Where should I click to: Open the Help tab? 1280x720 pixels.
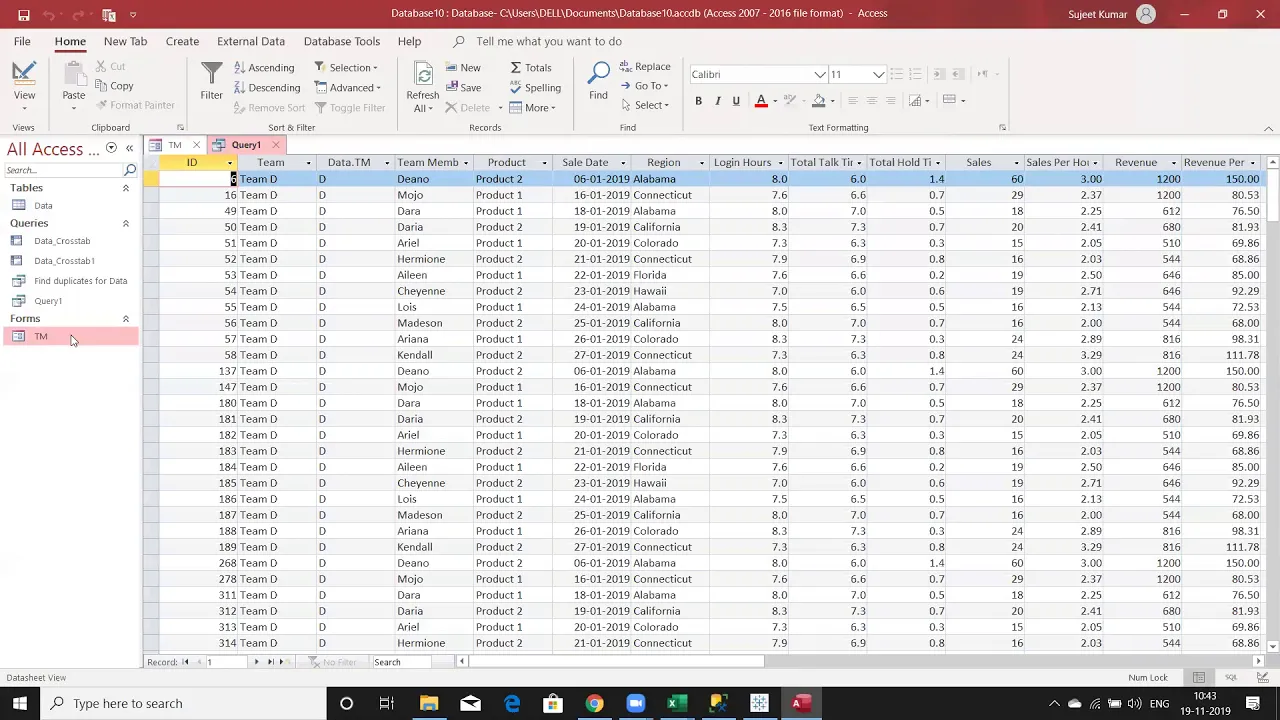coord(409,41)
